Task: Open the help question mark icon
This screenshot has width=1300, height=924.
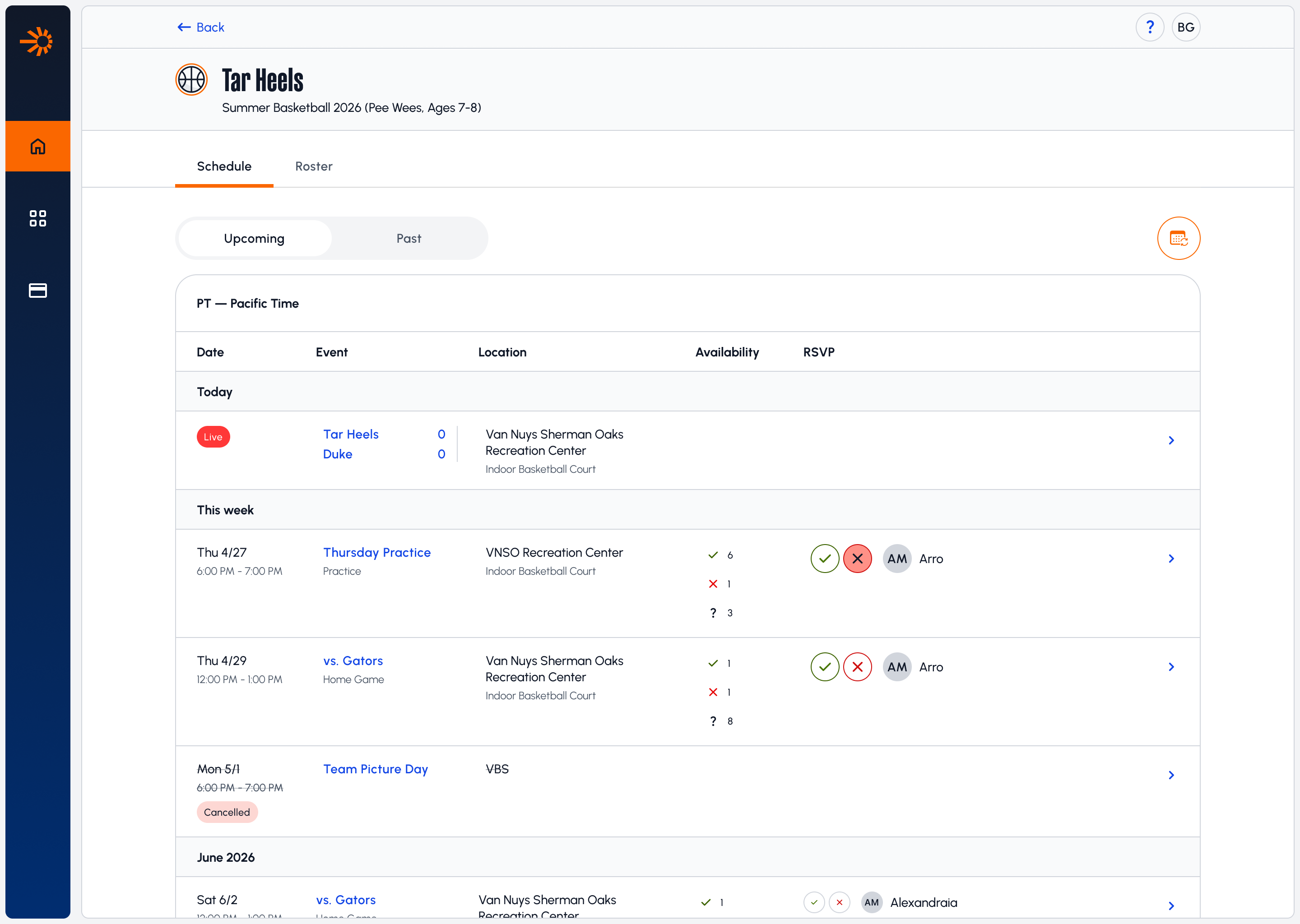Action: point(1150,28)
